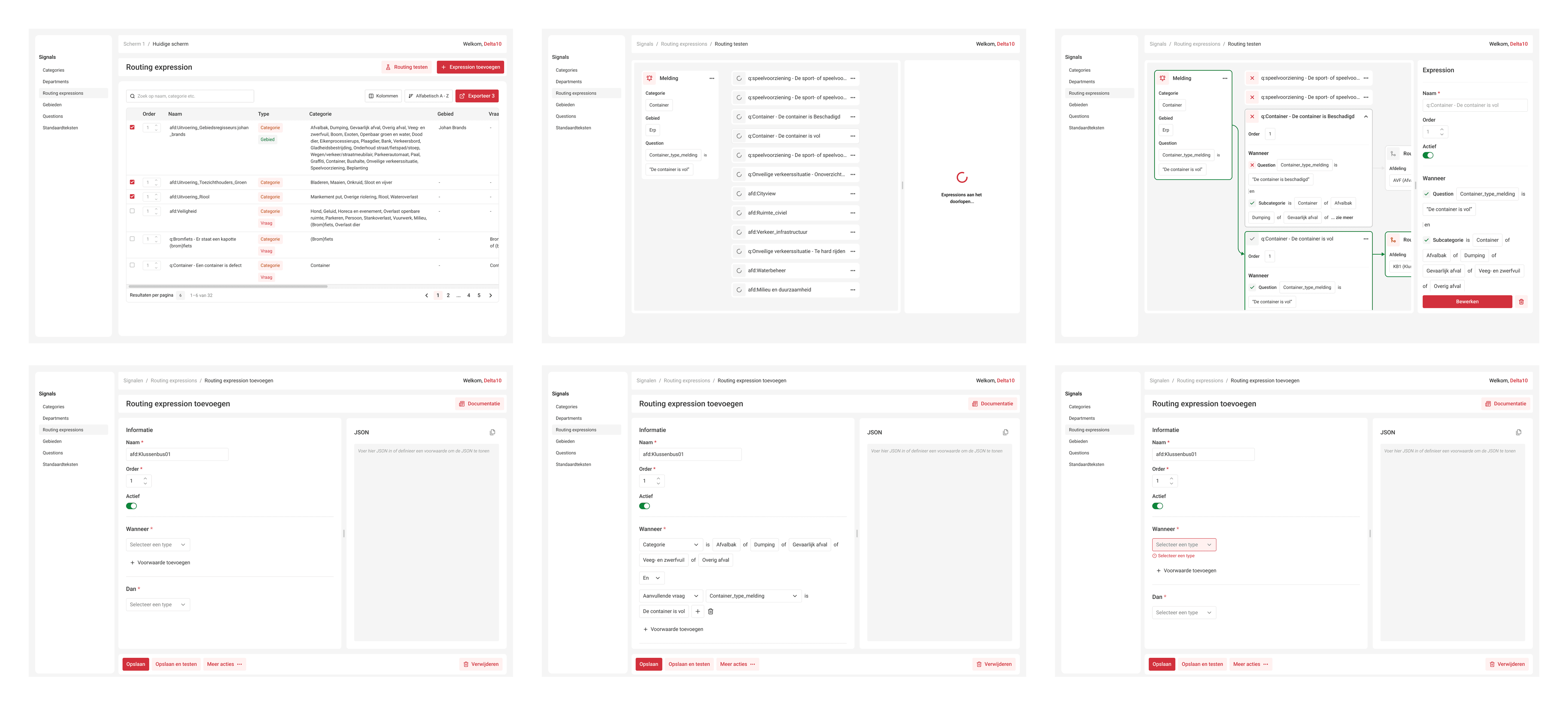
Task: Collapse the 'q:Container - De container is Beschadigd' card
Action: pos(1366,116)
